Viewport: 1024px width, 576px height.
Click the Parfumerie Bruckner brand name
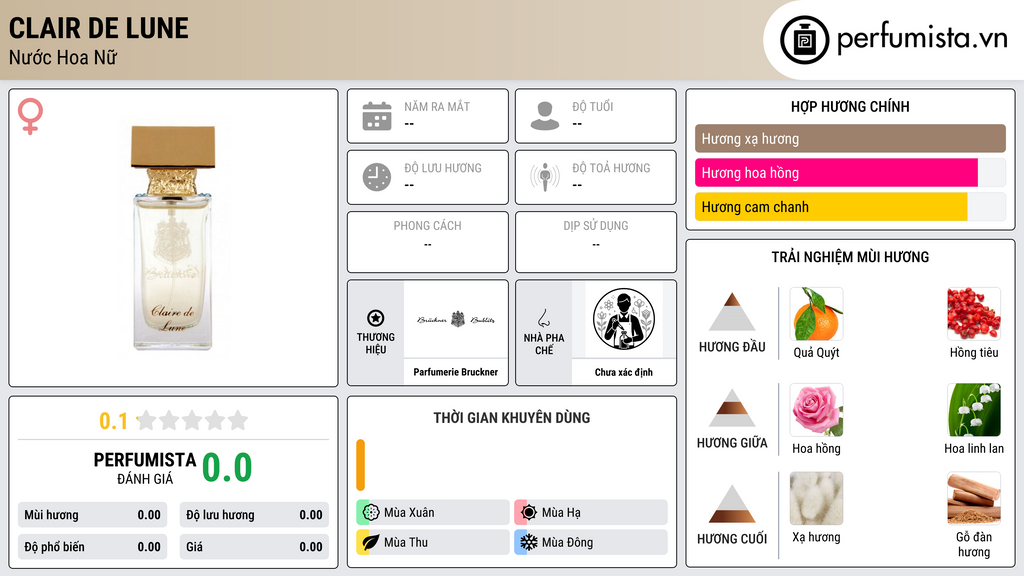[x=455, y=372]
